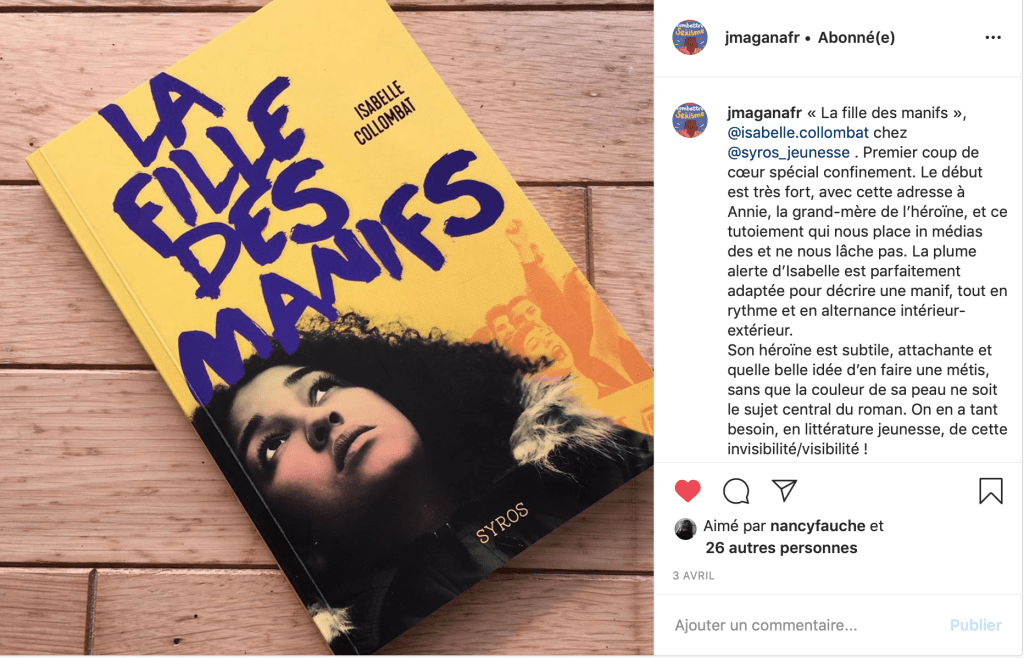Viewport: 1024px width, 658px height.
Task: Open the nancyfauche liker avatar
Action: pos(685,529)
